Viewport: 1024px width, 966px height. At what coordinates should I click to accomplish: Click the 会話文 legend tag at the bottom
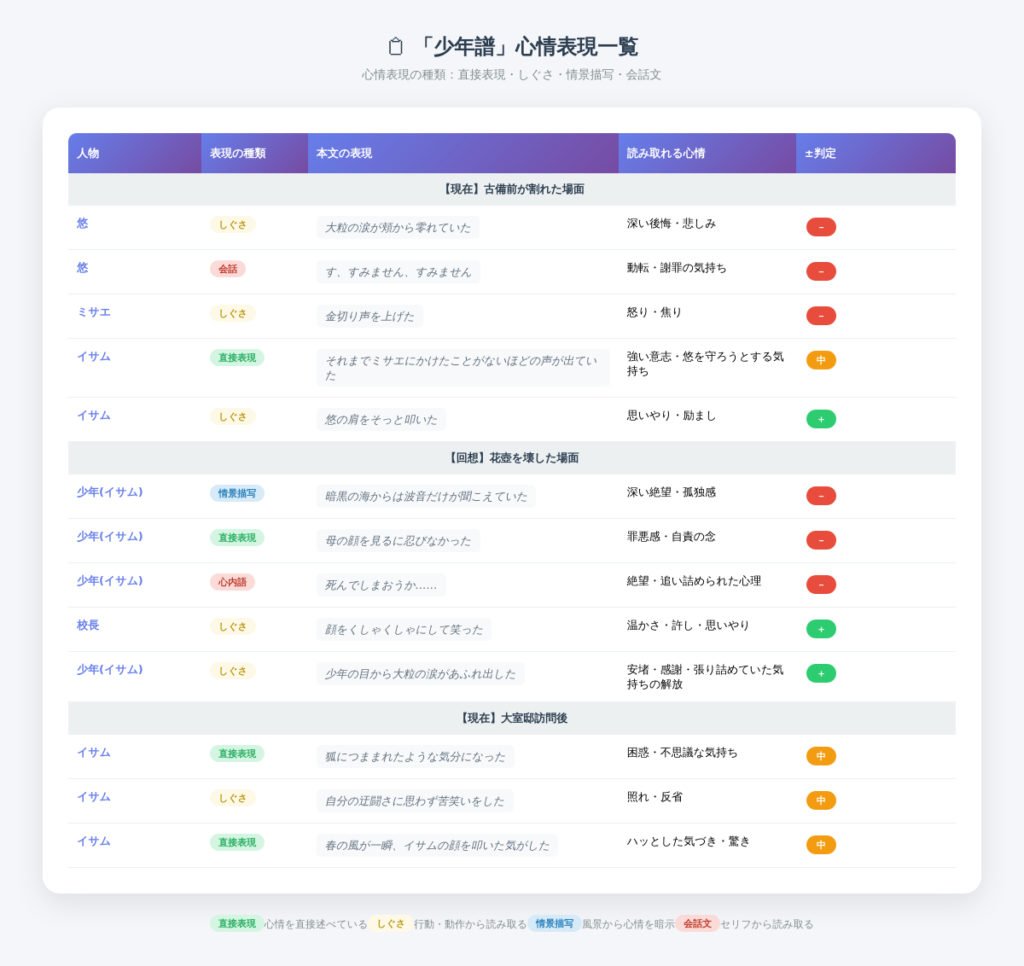[697, 924]
